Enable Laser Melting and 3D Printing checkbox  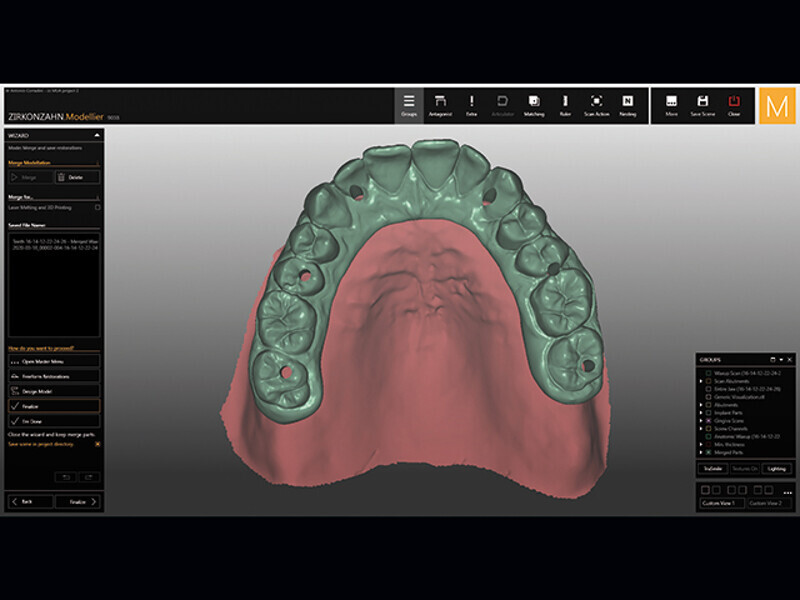coord(97,207)
